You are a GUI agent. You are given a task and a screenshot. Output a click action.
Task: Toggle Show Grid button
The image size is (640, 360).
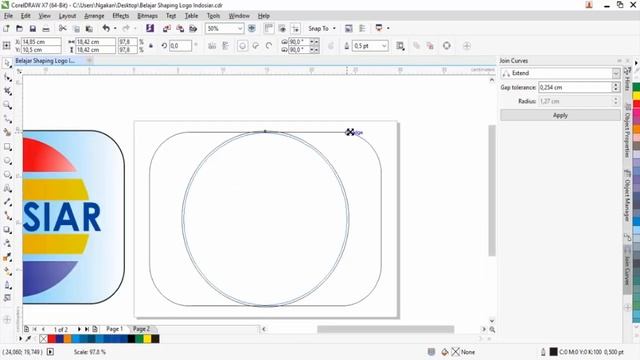click(x=282, y=28)
